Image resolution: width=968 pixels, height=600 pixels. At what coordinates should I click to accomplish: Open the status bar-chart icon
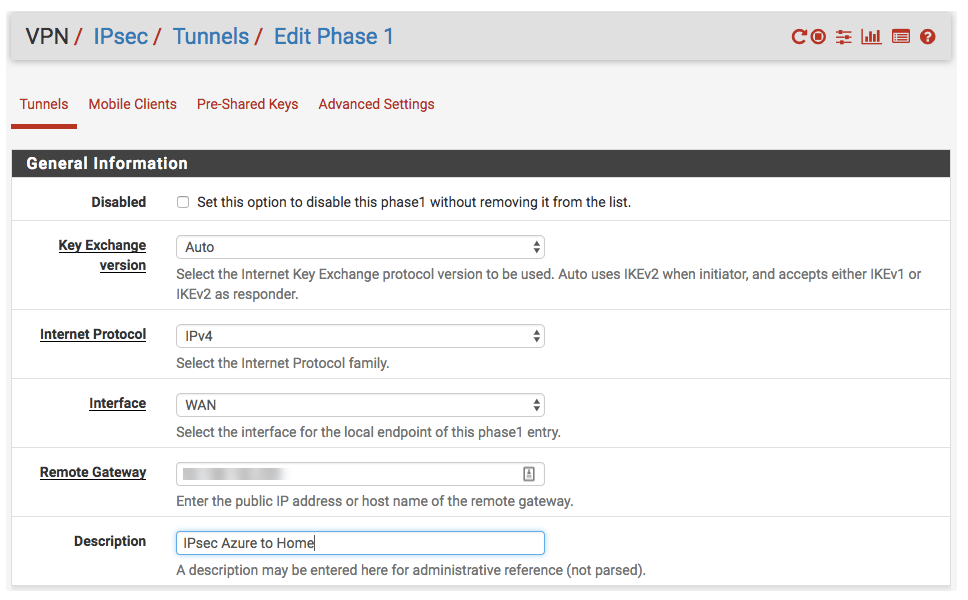[871, 37]
